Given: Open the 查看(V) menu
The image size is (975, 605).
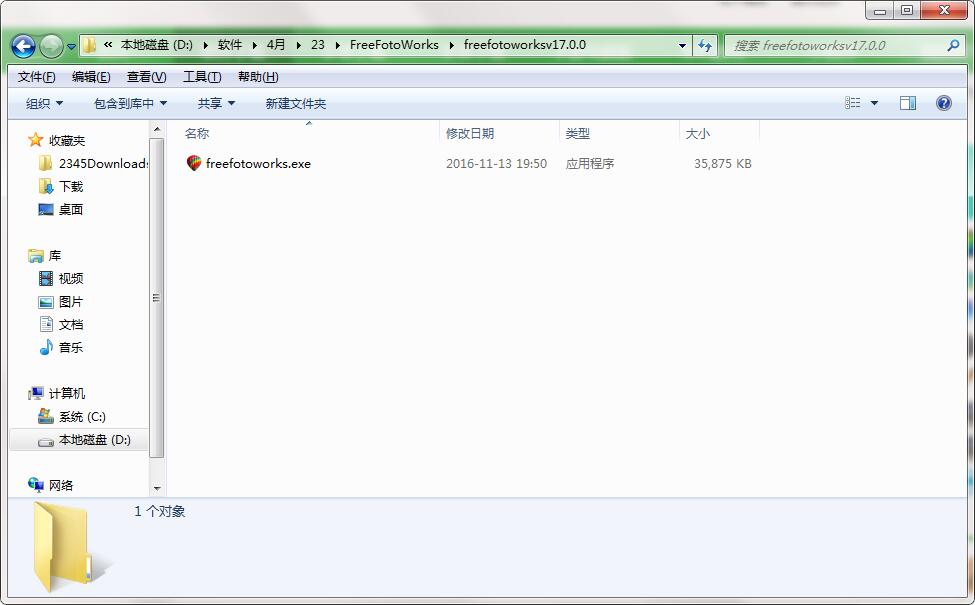Looking at the screenshot, I should pos(147,76).
